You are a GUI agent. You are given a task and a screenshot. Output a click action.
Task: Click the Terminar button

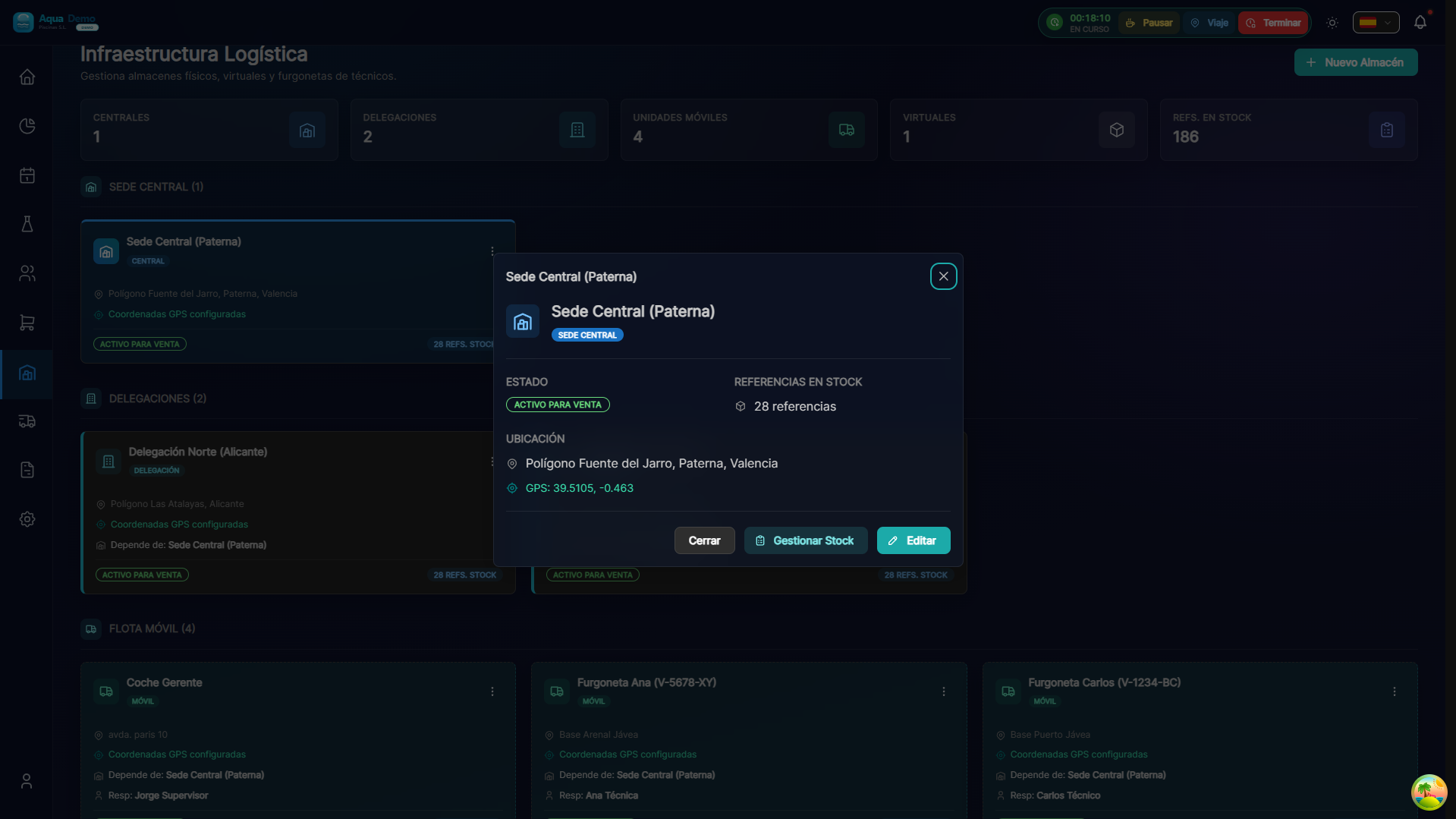pos(1273,23)
